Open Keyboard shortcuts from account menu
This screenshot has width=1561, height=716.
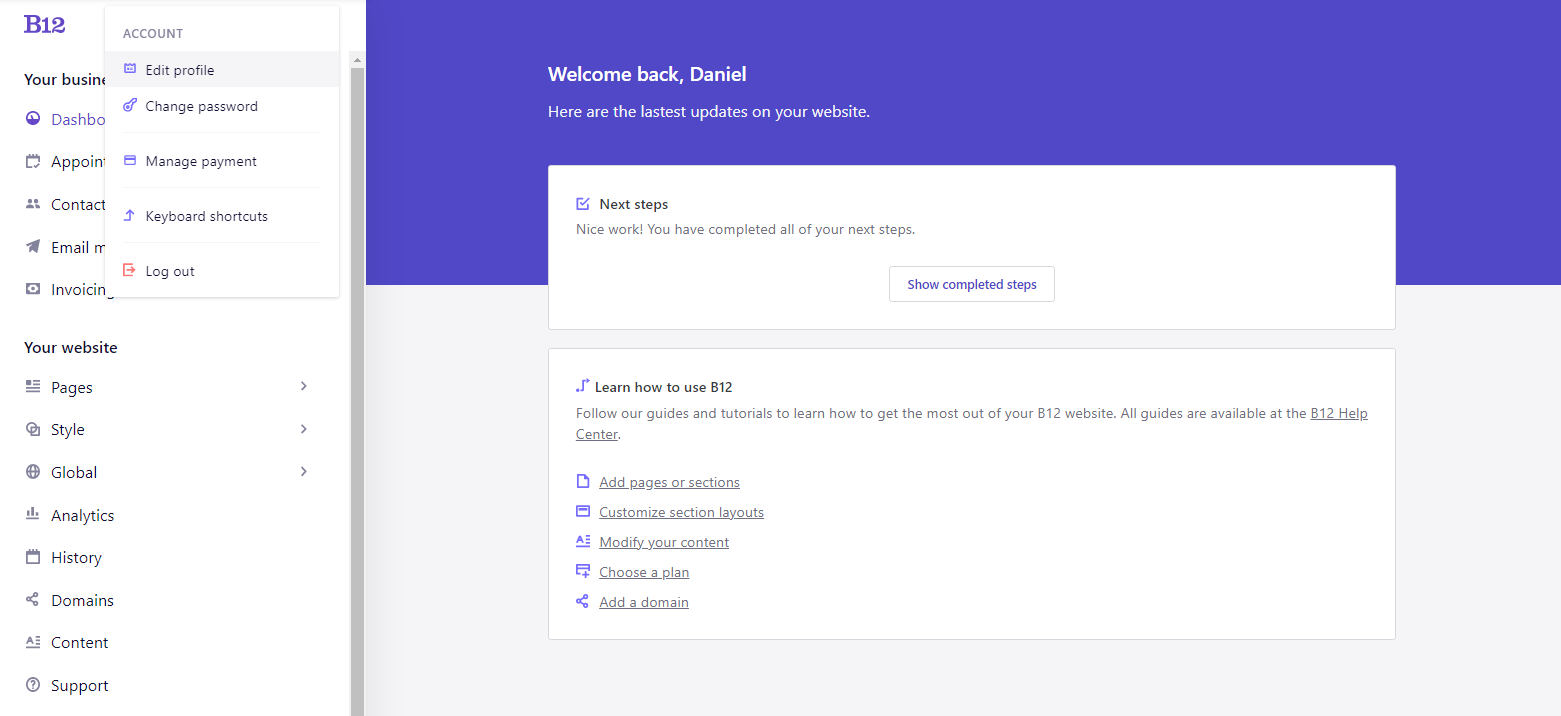pos(206,216)
